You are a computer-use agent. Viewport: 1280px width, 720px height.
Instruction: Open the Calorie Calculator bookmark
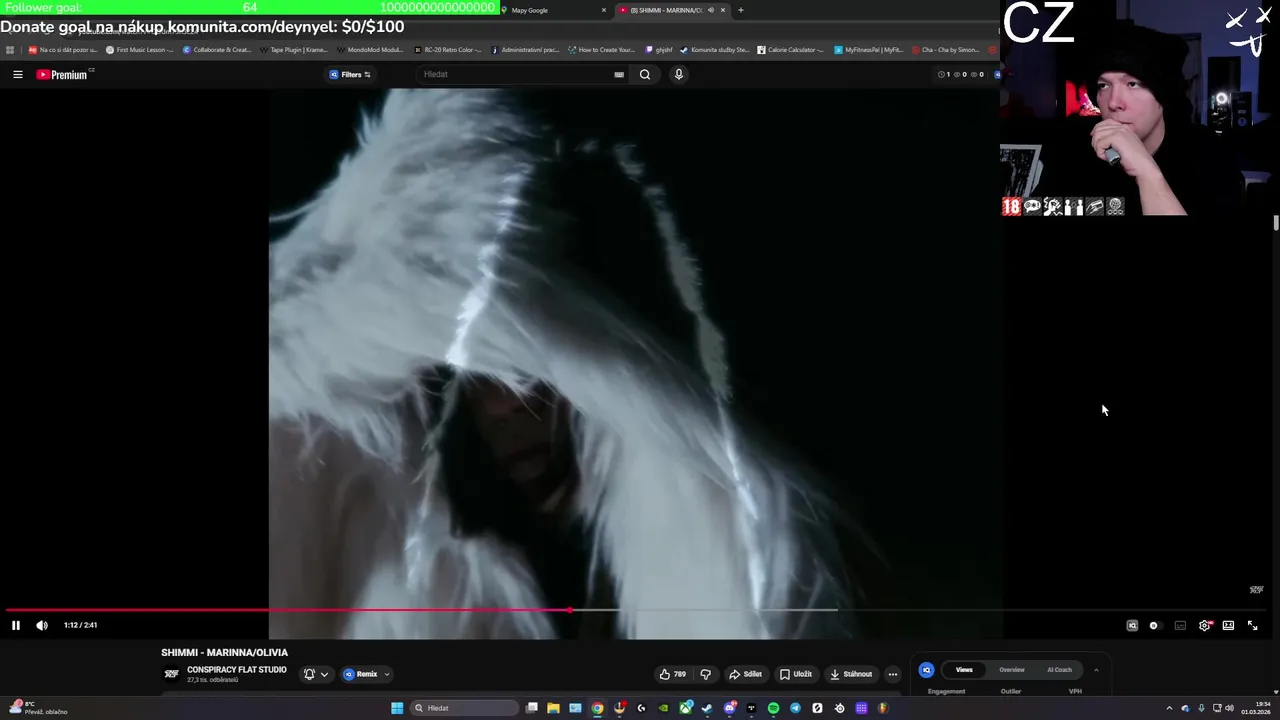(790, 49)
